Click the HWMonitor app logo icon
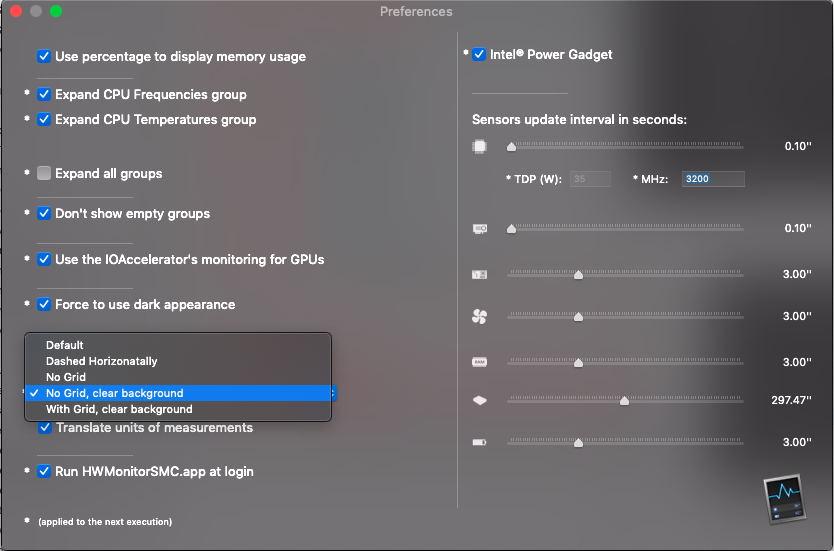Image resolution: width=834 pixels, height=551 pixels. [785, 499]
